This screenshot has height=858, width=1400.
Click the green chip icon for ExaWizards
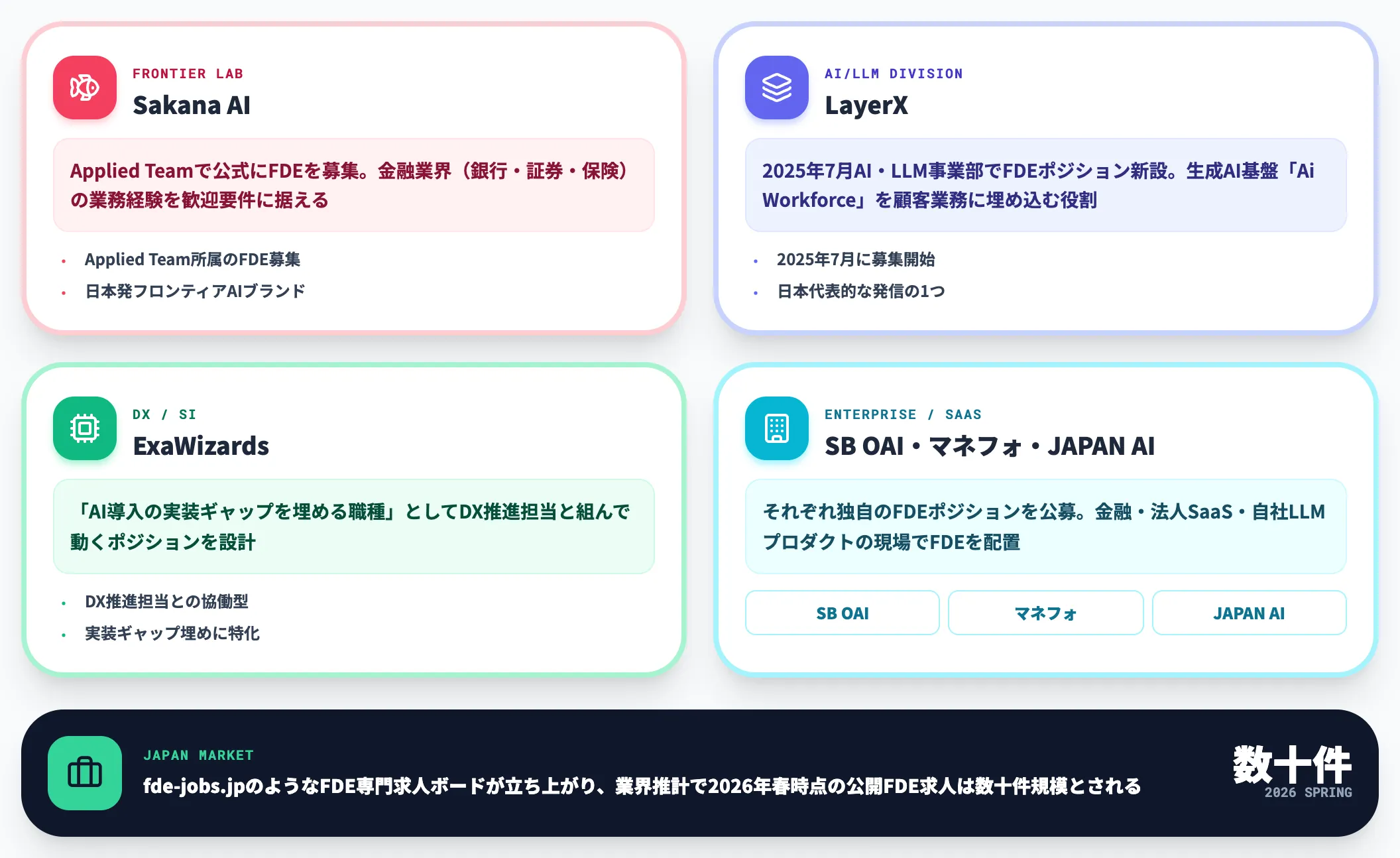85,428
